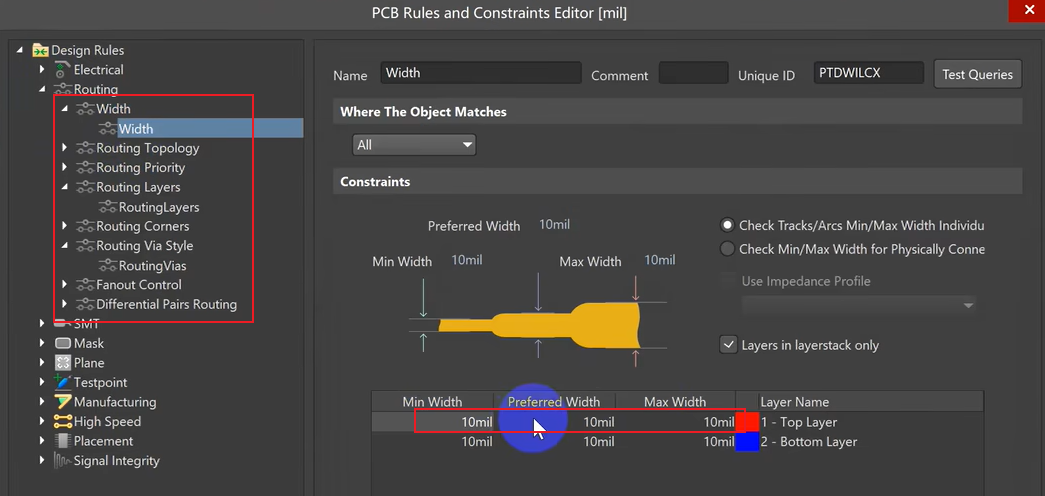
Task: Click the Manufacturing category icon
Action: click(63, 402)
